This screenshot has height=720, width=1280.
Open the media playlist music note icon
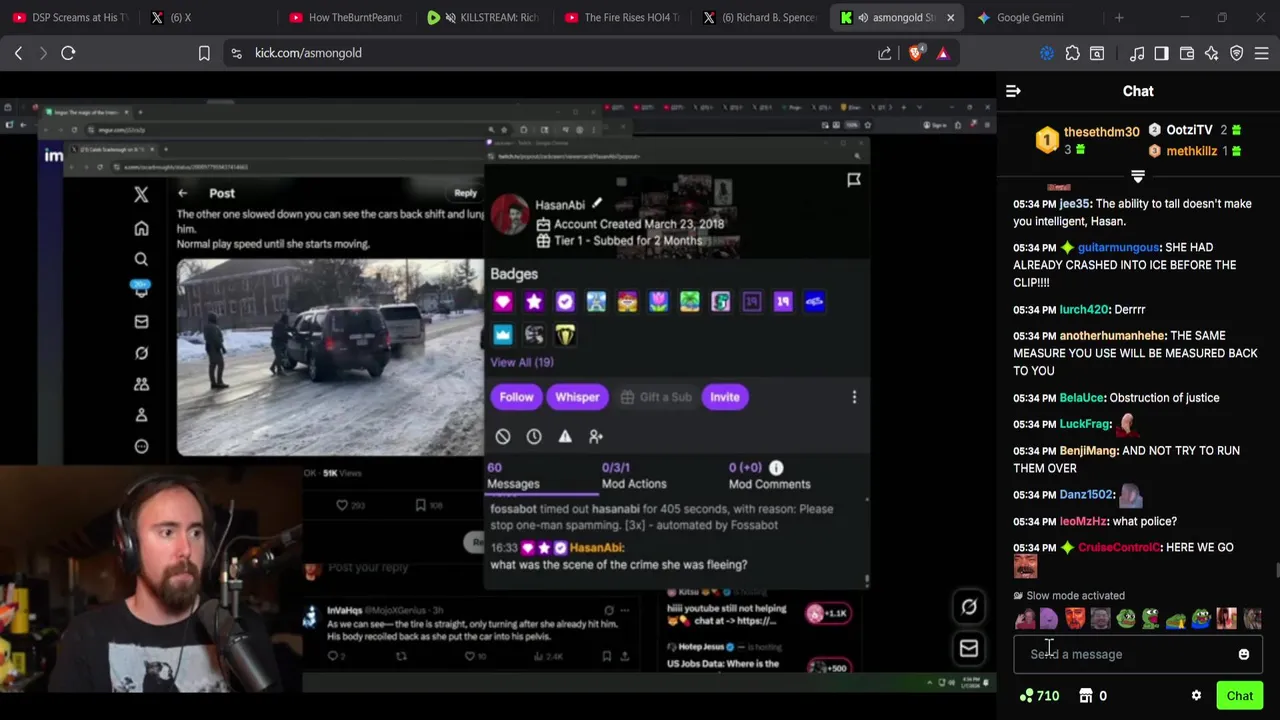(1137, 53)
